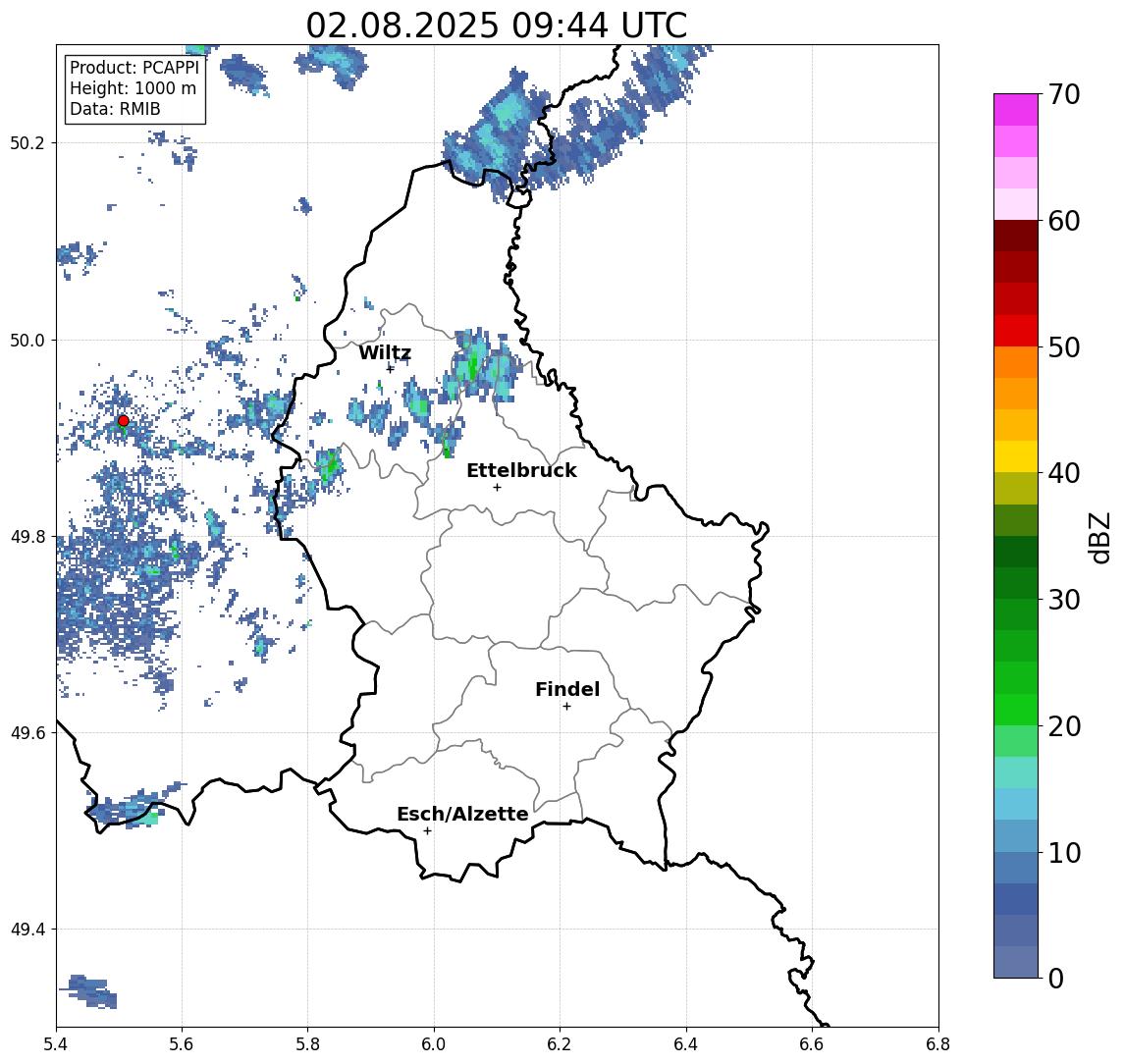Click the Ettelbruck city label
Screen dimensions: 1124x1064
point(521,470)
